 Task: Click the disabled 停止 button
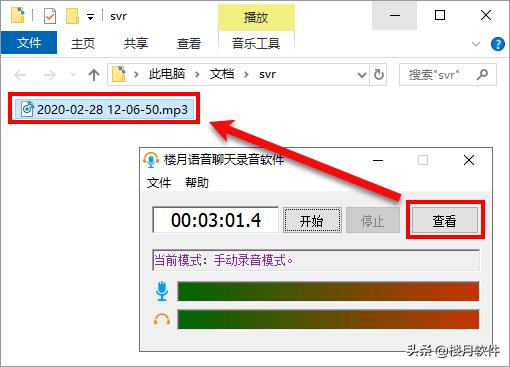[373, 220]
